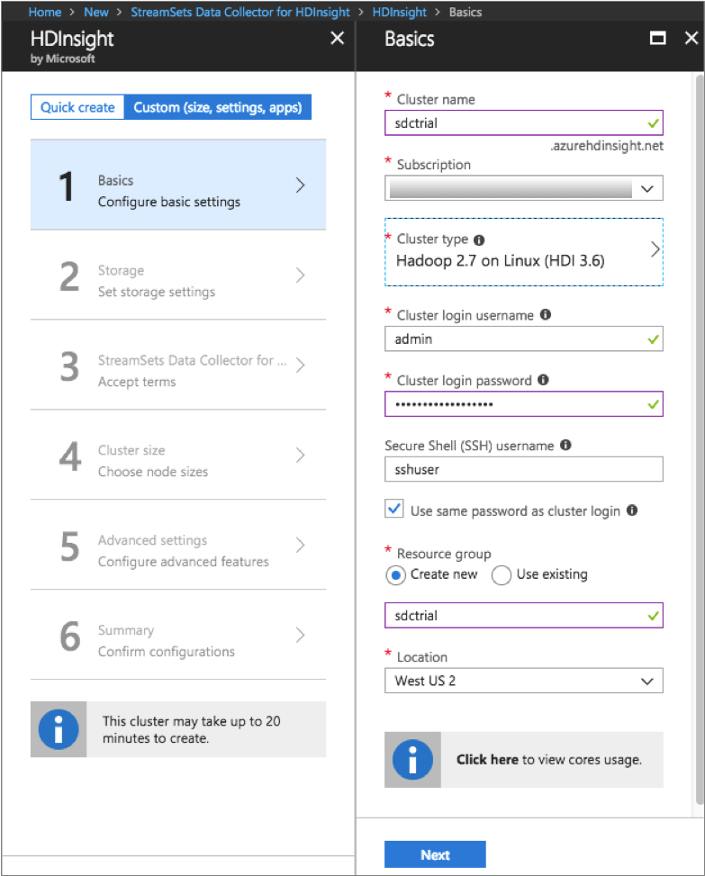This screenshot has width=705, height=876.
Task: Close the Basics blade
Action: (x=691, y=38)
